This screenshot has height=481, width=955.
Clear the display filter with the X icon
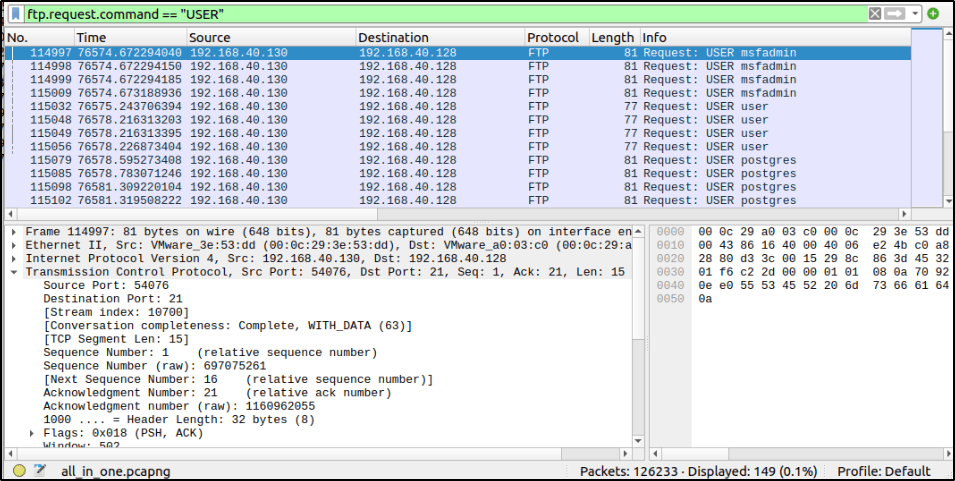pyautogui.click(x=875, y=14)
